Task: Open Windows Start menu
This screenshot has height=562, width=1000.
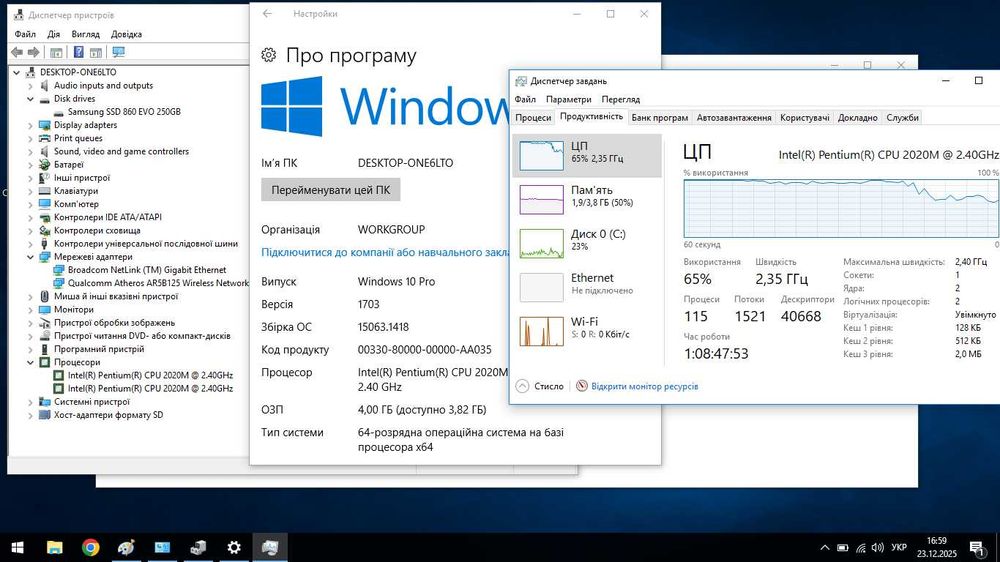Action: click(x=18, y=547)
